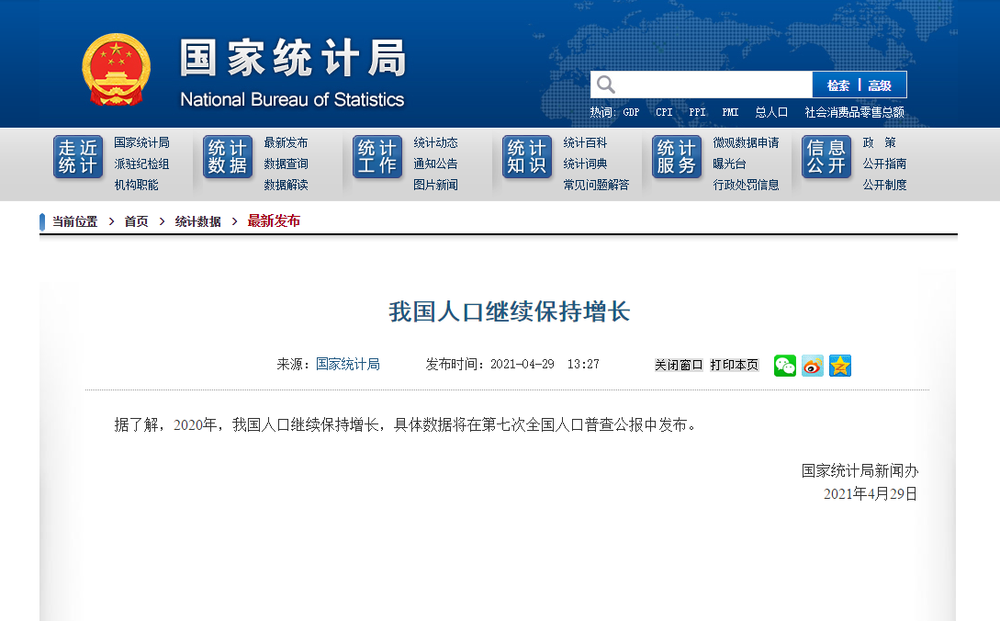Click 打印本页 to print the page
Viewport: 1000px width, 621px height.
[734, 365]
